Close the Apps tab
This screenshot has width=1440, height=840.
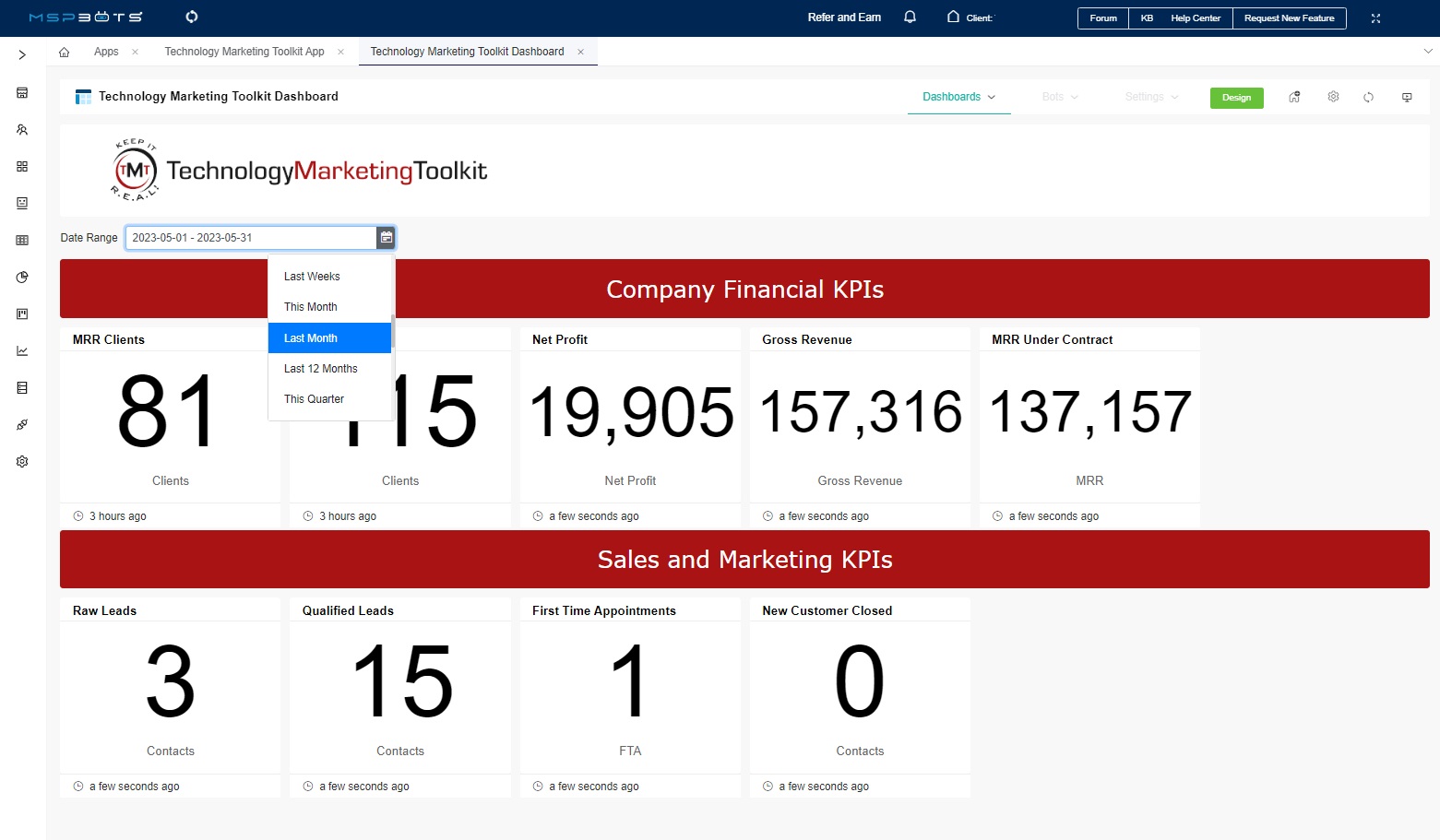click(135, 52)
